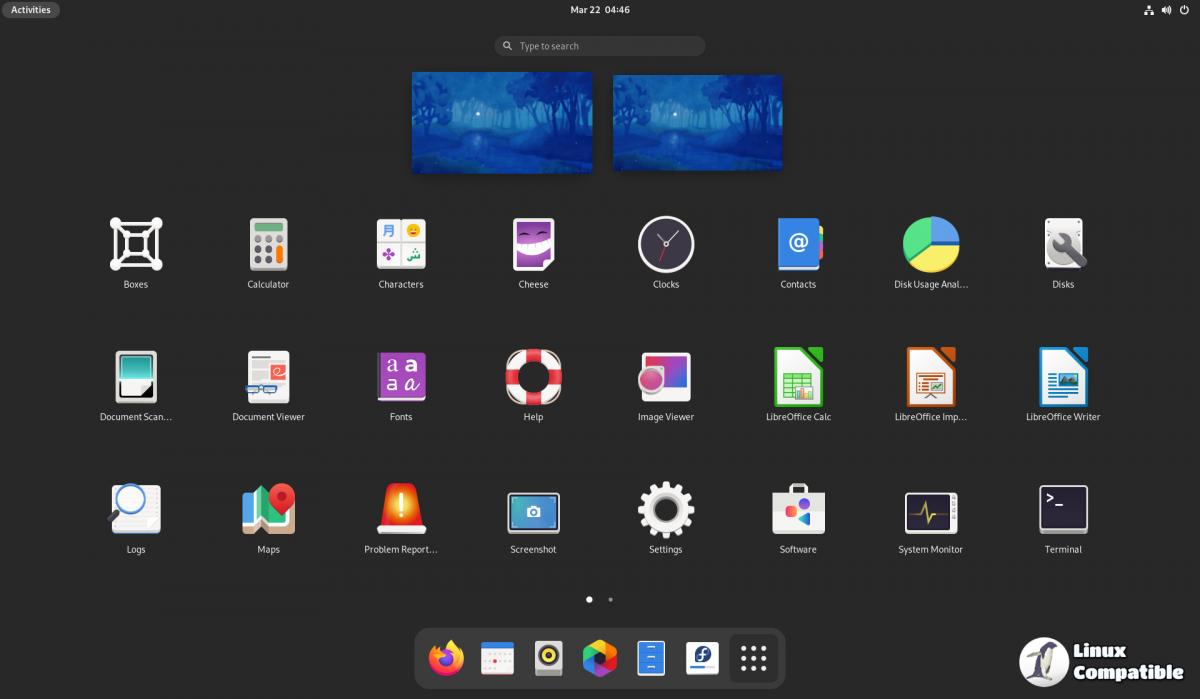
Task: Launch Document Scanner
Action: (136, 377)
